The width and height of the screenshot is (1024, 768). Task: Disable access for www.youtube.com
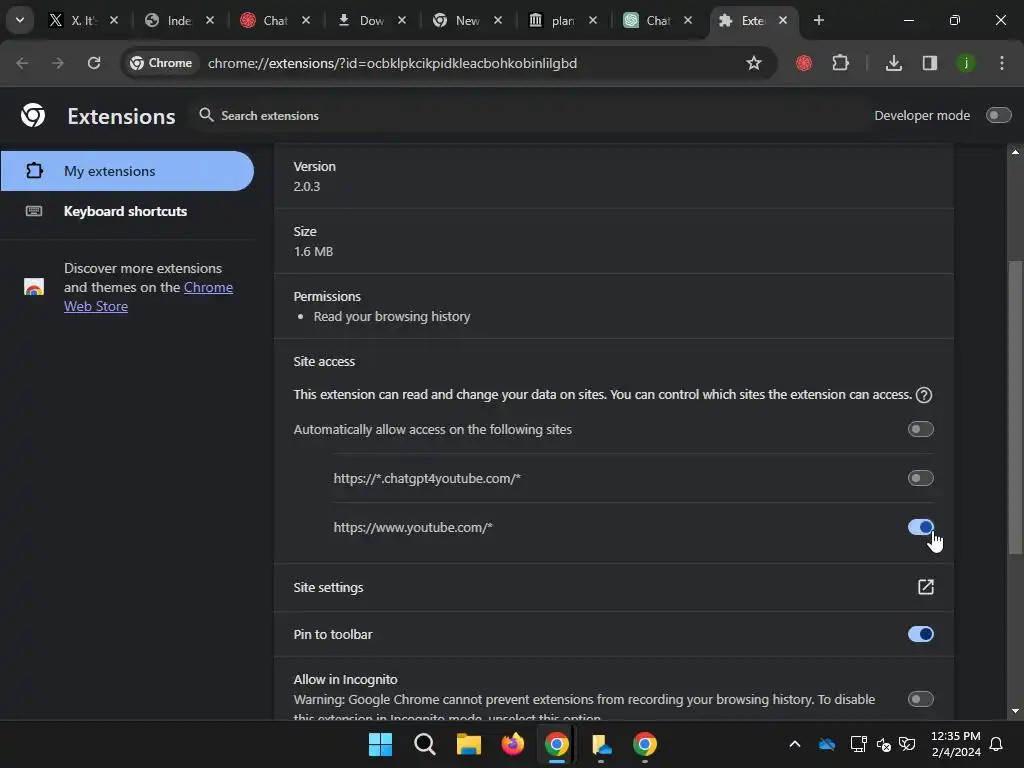[921, 526]
